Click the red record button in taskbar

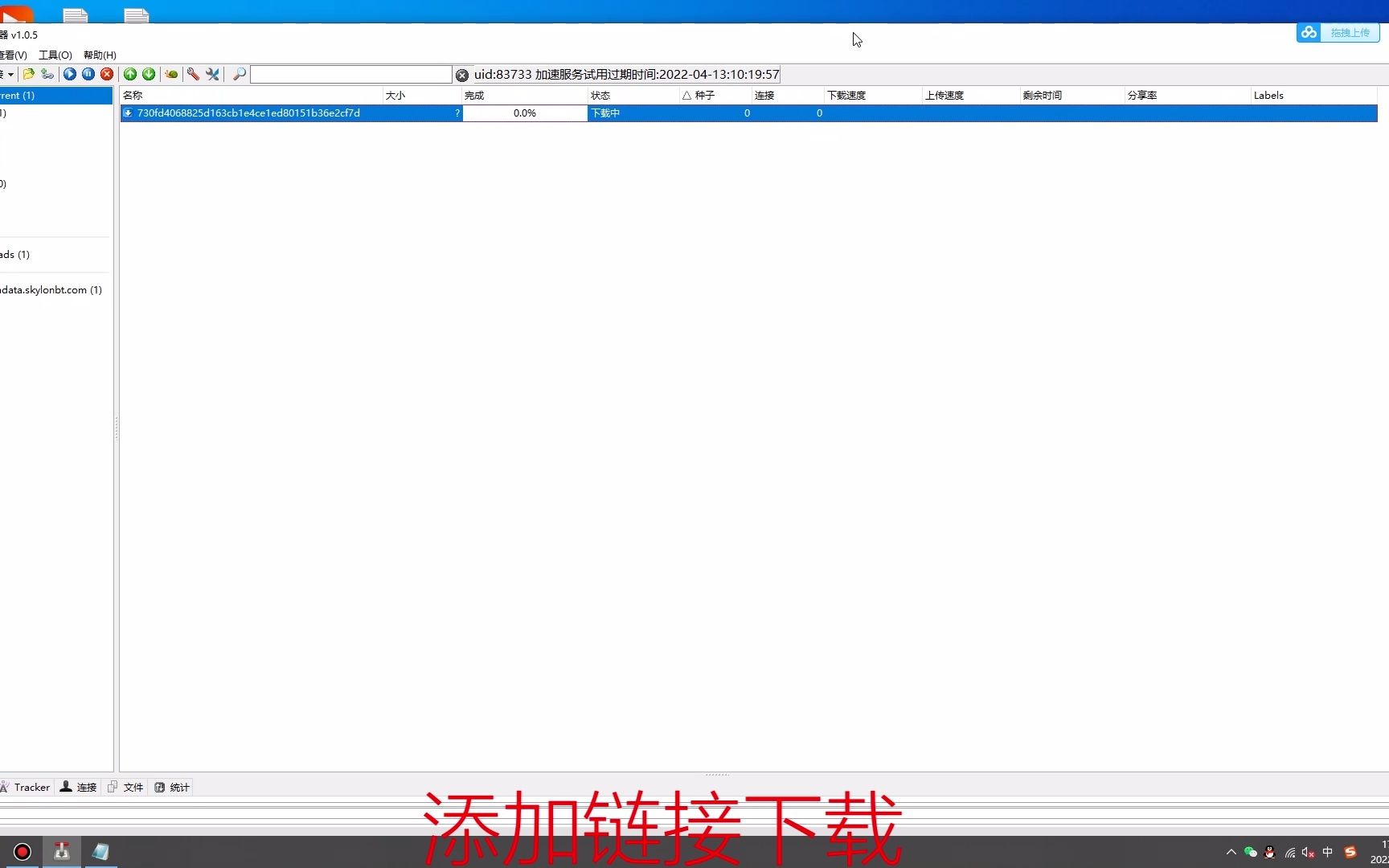[23, 852]
